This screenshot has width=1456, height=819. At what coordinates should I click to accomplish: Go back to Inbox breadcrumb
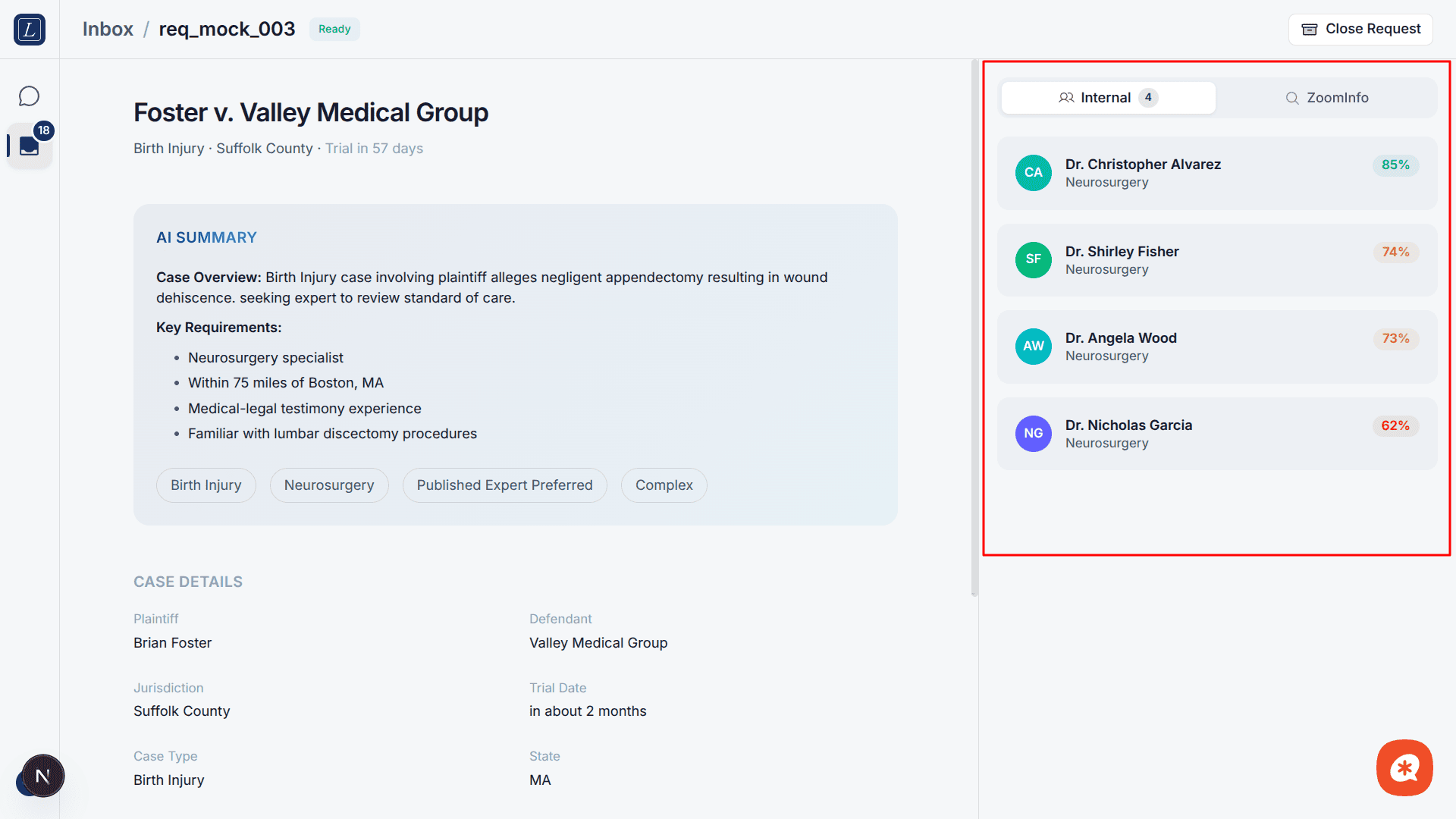(108, 29)
